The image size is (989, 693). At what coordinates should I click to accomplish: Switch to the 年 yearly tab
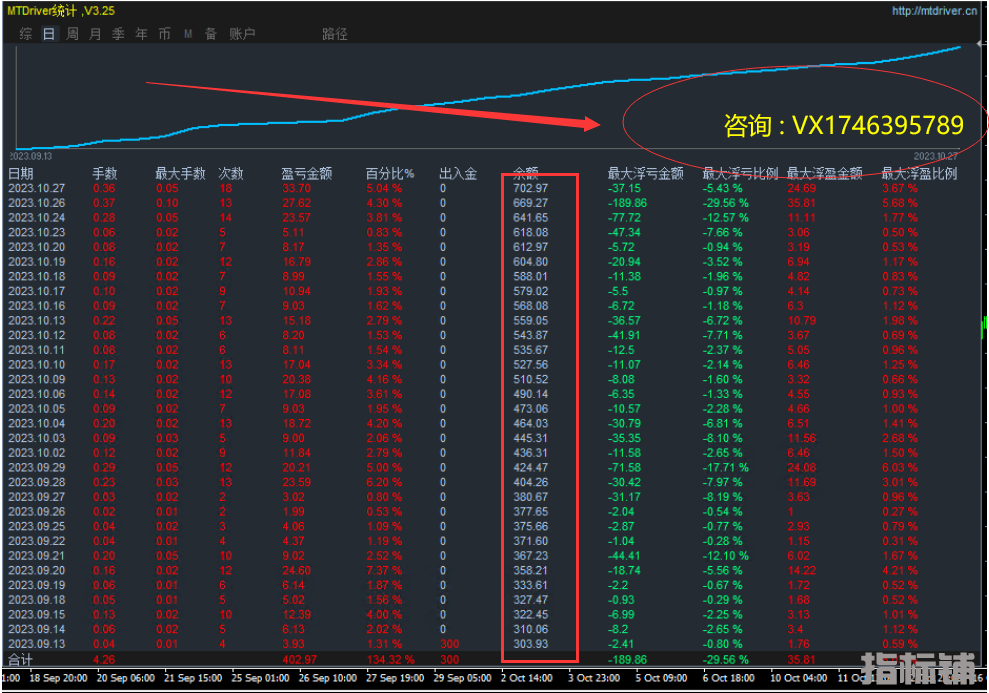(x=141, y=34)
